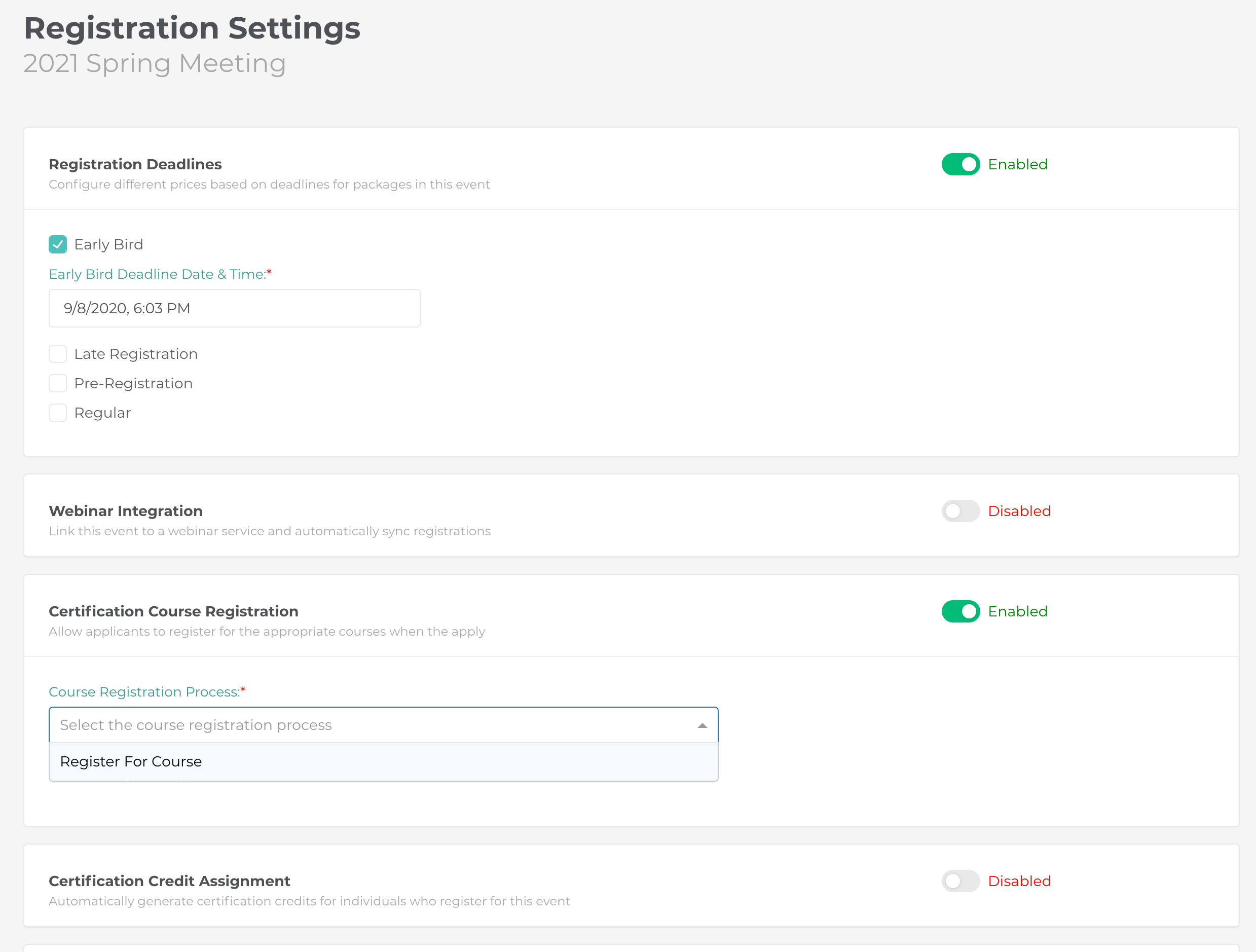This screenshot has height=952, width=1256.
Task: Click the Certification Course Registration heading
Action: tap(173, 611)
